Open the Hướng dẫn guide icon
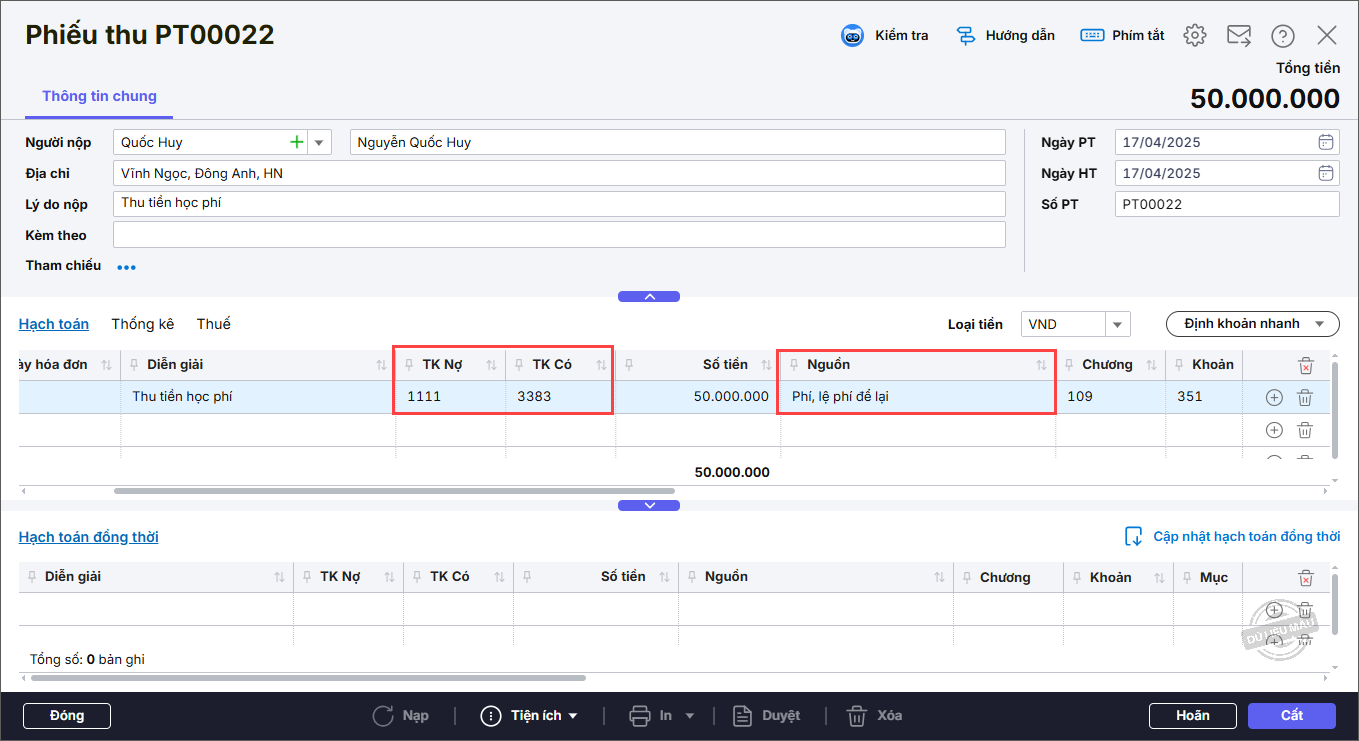 pos(966,36)
